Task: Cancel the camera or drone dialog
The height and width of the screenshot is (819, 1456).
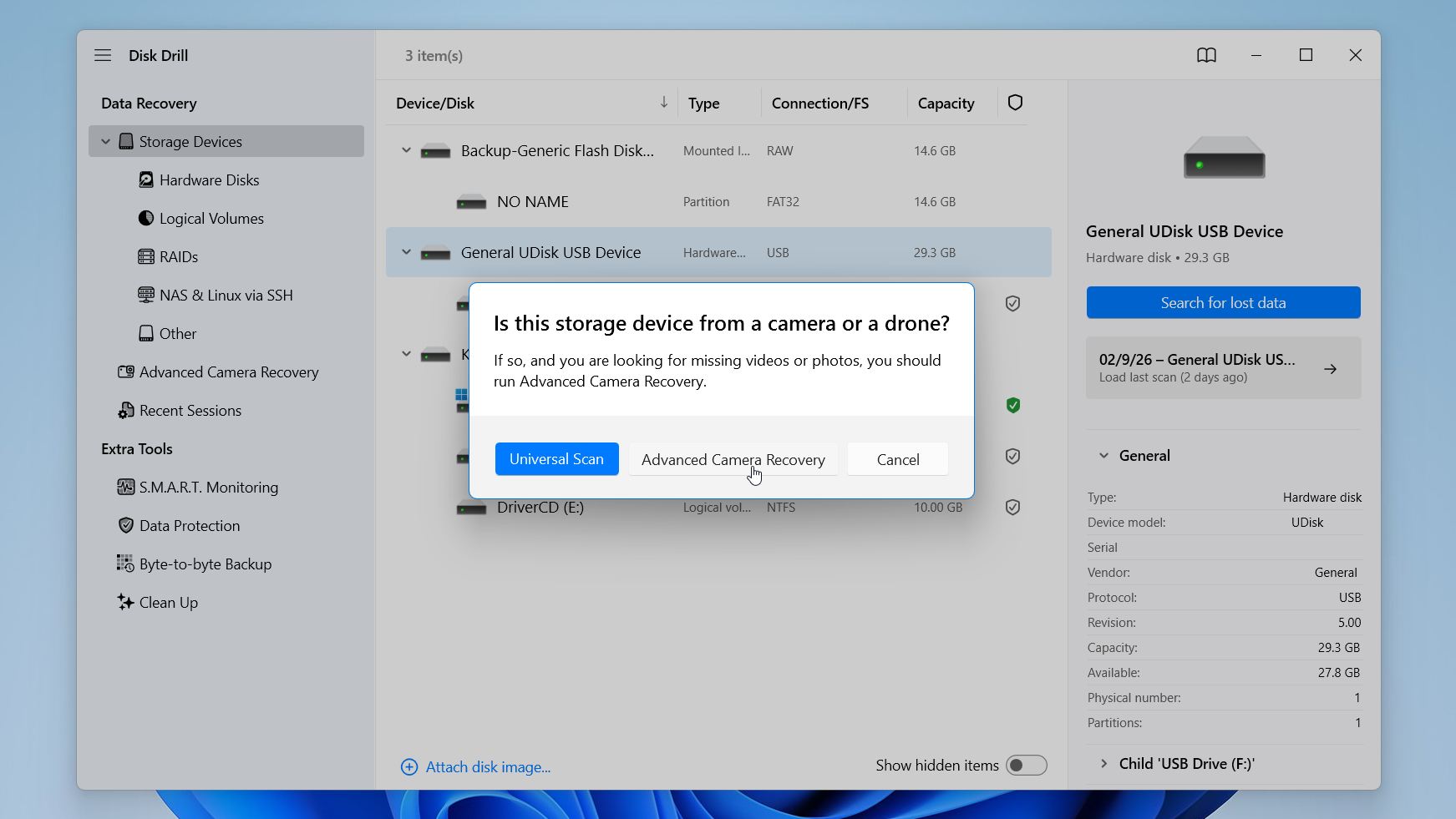Action: 898,459
